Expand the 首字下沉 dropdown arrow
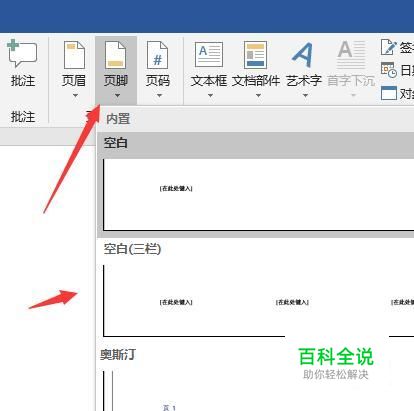 pyautogui.click(x=354, y=96)
